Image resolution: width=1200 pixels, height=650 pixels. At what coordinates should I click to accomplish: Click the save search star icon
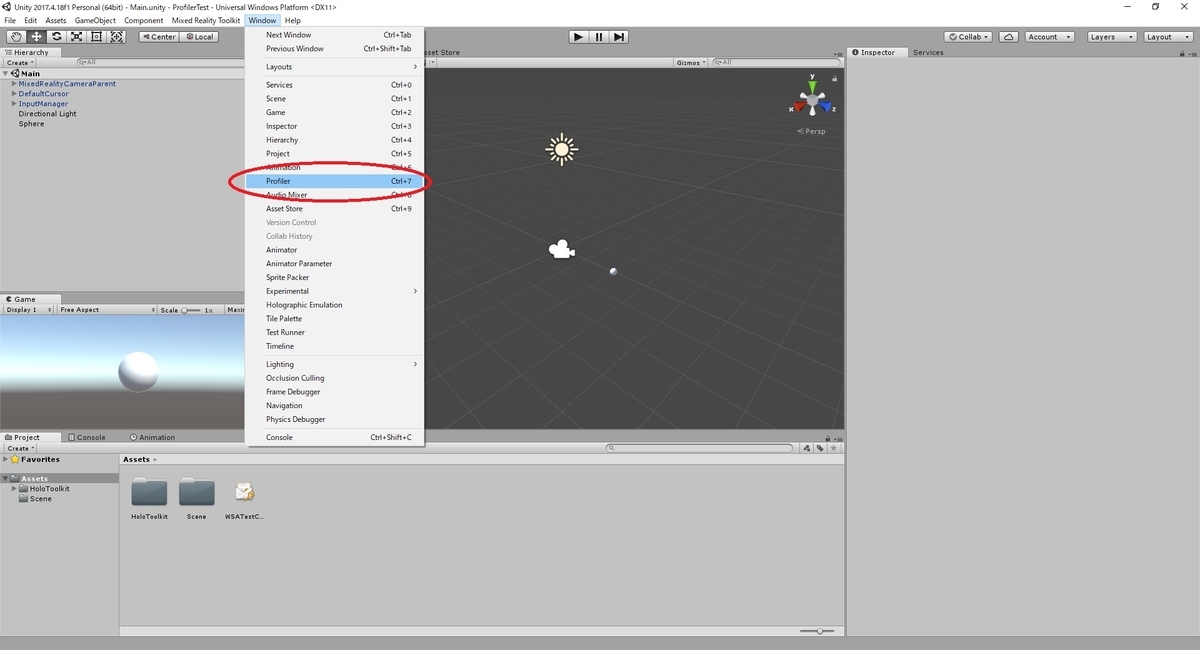pyautogui.click(x=832, y=448)
